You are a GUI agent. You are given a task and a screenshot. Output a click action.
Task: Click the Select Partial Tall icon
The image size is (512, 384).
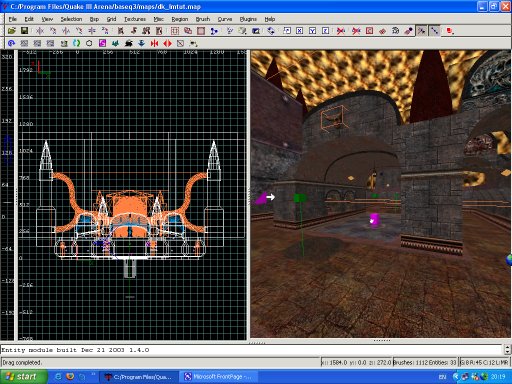146,31
